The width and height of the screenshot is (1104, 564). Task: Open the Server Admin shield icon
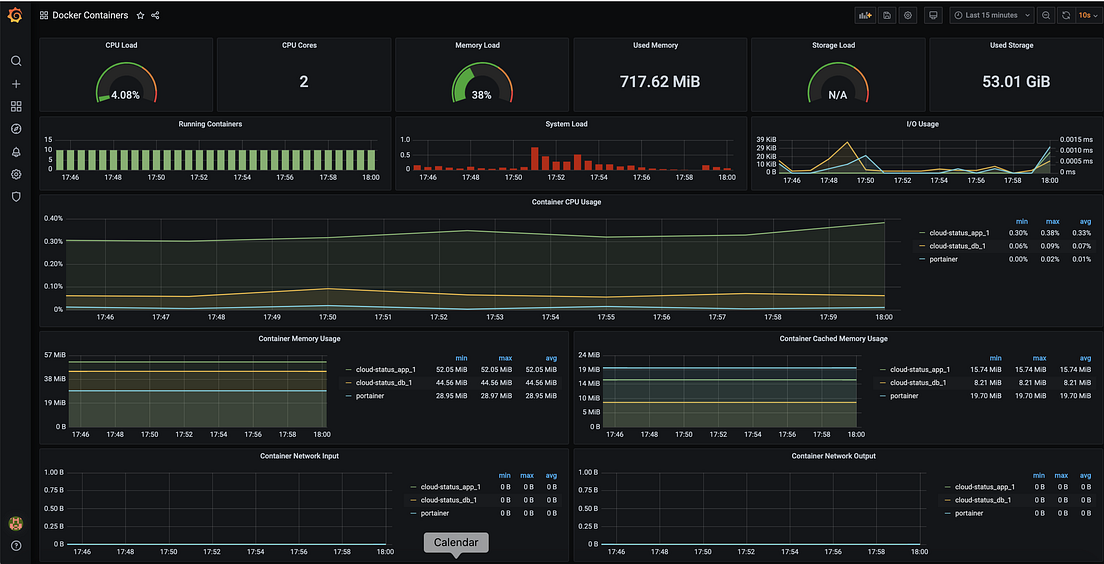coord(16,196)
